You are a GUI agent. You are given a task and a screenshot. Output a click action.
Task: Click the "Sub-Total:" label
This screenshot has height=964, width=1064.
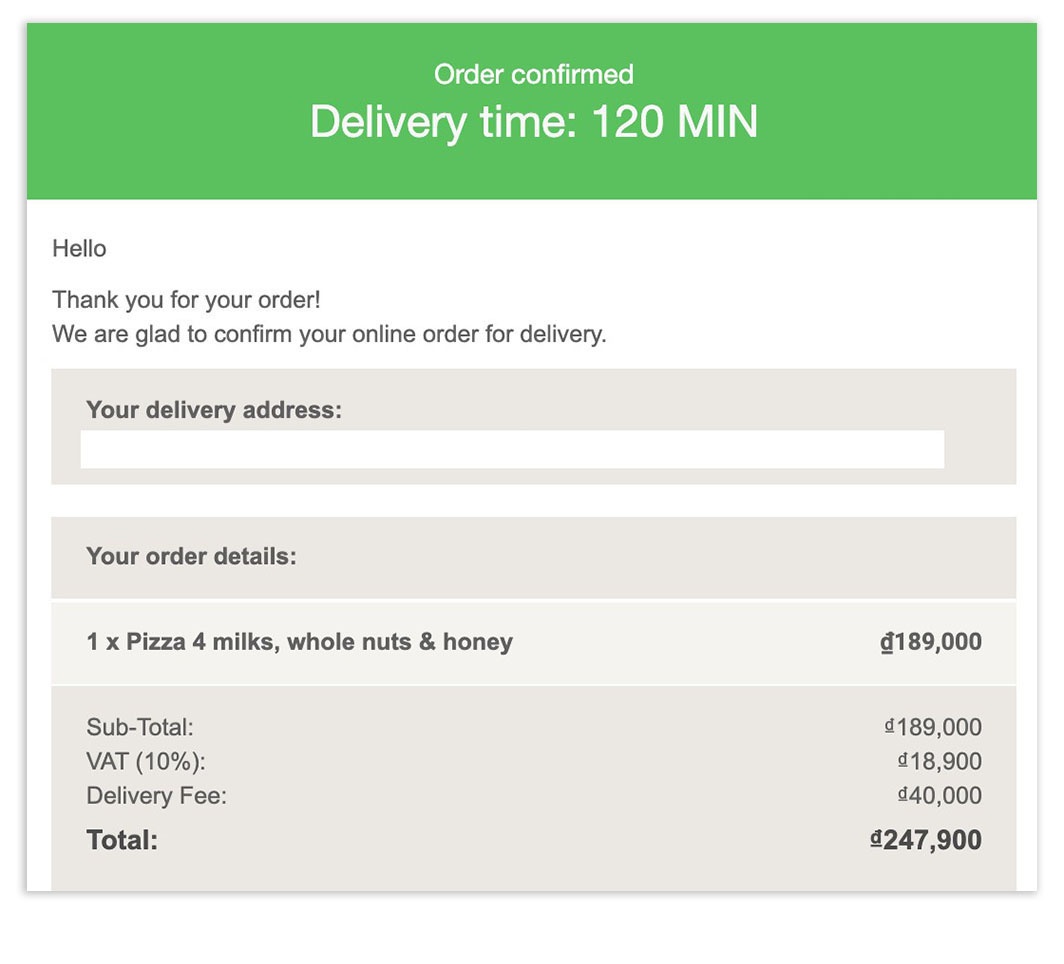[x=140, y=727]
